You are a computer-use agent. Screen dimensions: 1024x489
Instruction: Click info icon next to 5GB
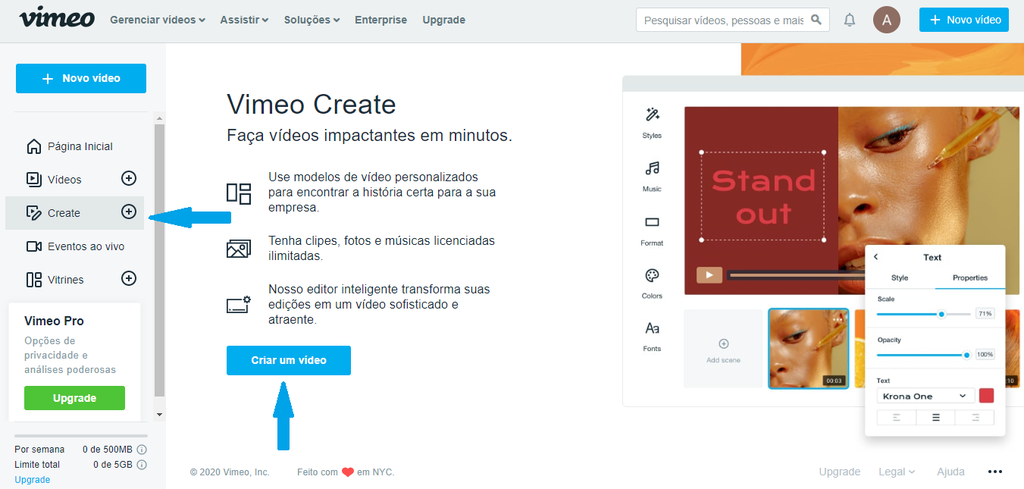[x=142, y=465]
